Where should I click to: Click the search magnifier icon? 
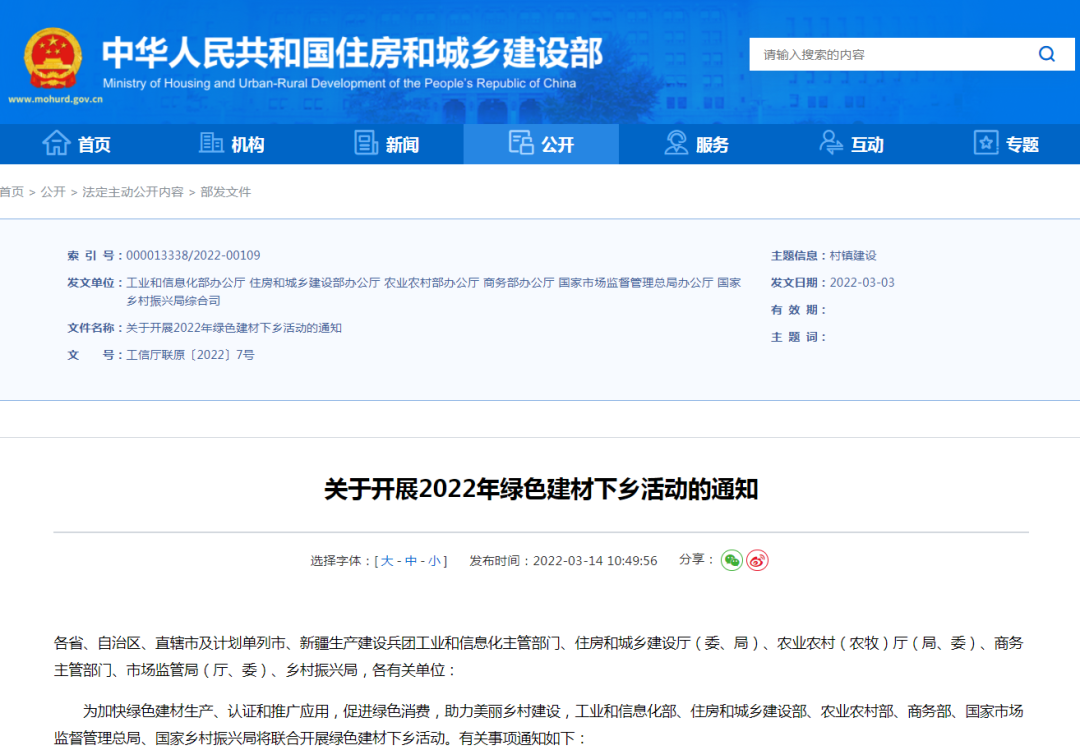click(x=1046, y=54)
